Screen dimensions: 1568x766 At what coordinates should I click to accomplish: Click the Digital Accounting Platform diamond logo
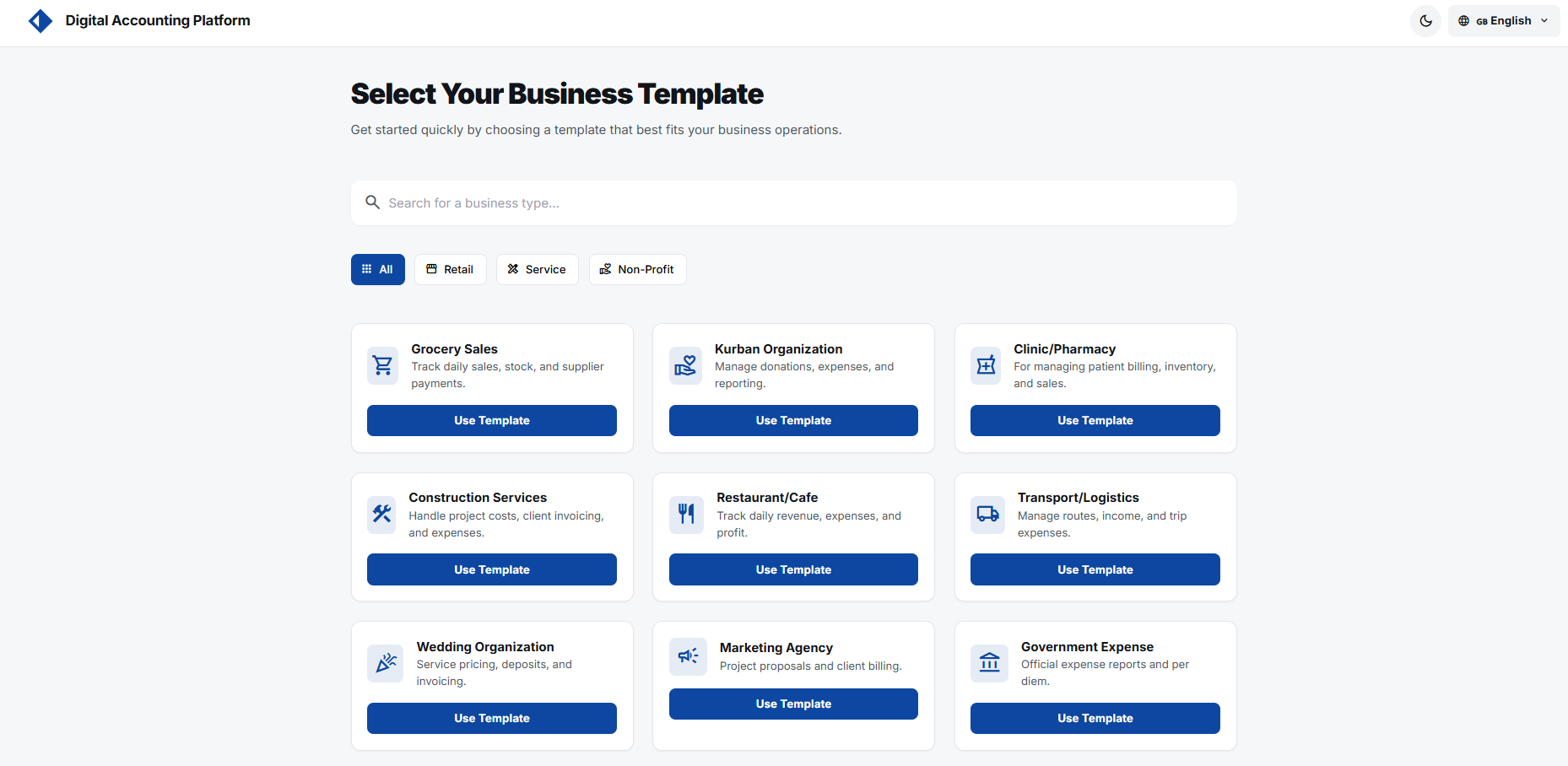click(40, 20)
